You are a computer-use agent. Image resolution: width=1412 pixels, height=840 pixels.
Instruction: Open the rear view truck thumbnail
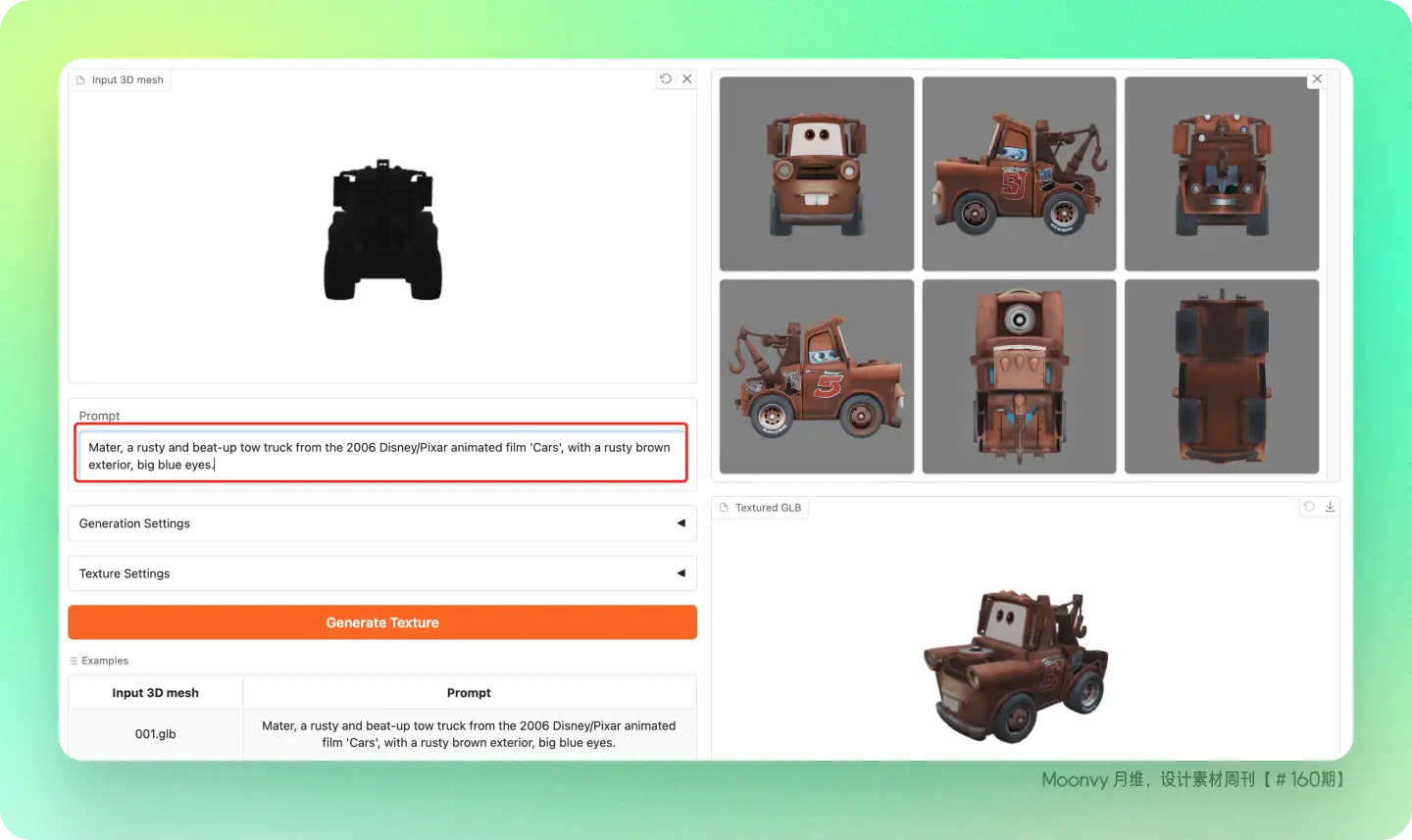1221,173
